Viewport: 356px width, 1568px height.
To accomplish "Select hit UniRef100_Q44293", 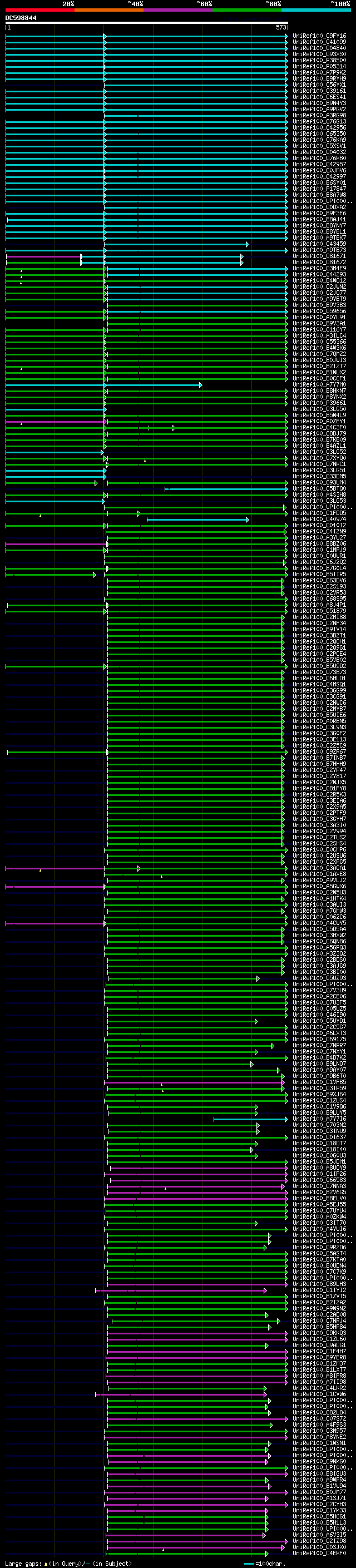I will [319, 275].
